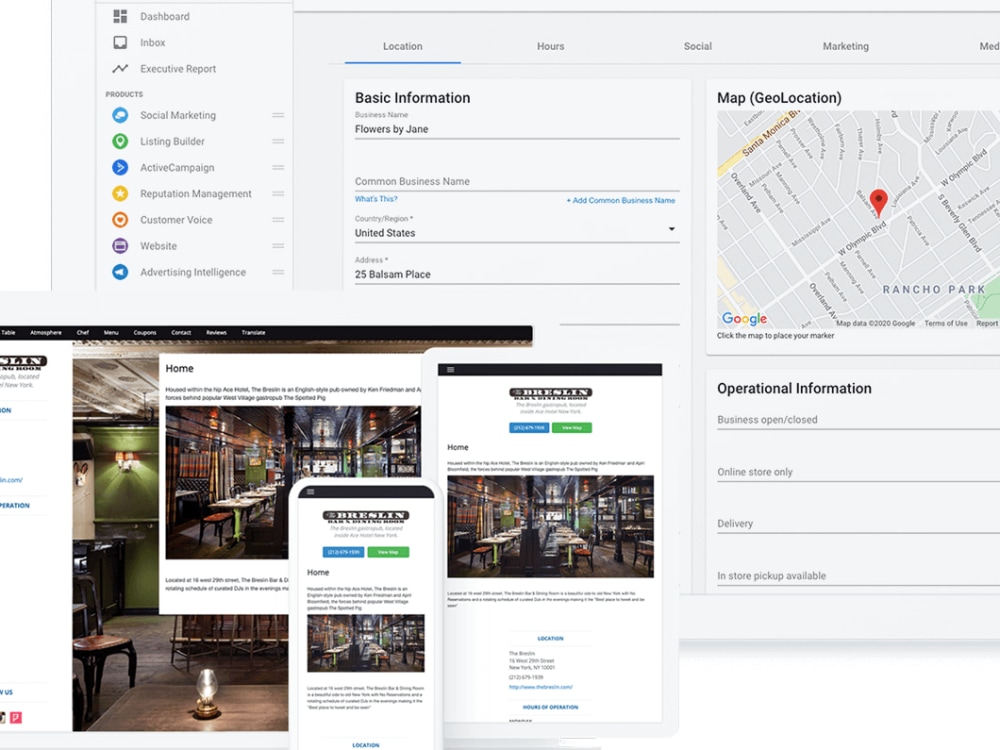
Task: Open the ActiveCampaign blue arrow icon
Action: click(x=120, y=167)
